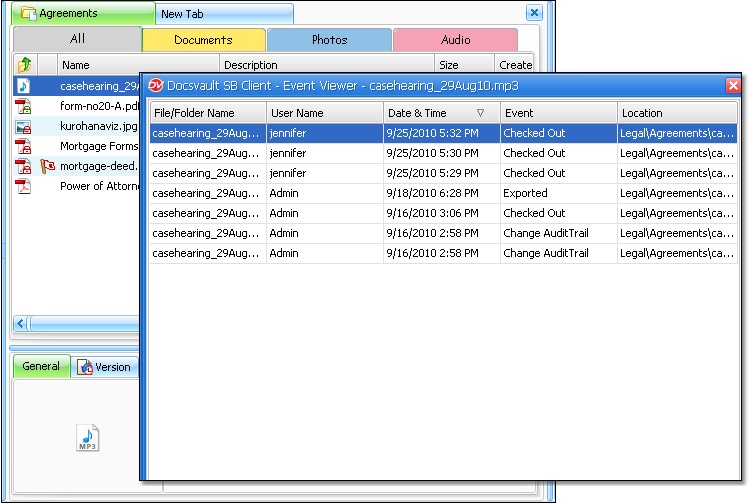Click the MP3 file preview icon
749x503 pixels.
pos(87,438)
